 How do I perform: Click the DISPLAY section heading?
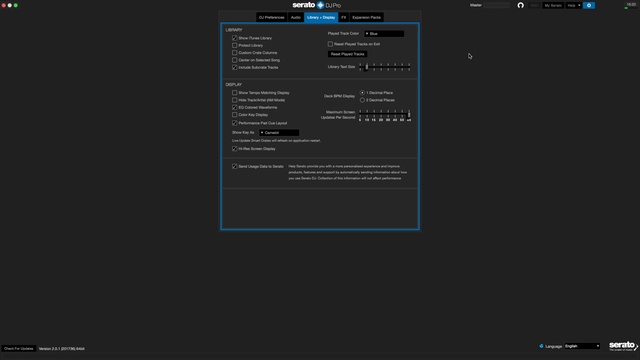(233, 84)
